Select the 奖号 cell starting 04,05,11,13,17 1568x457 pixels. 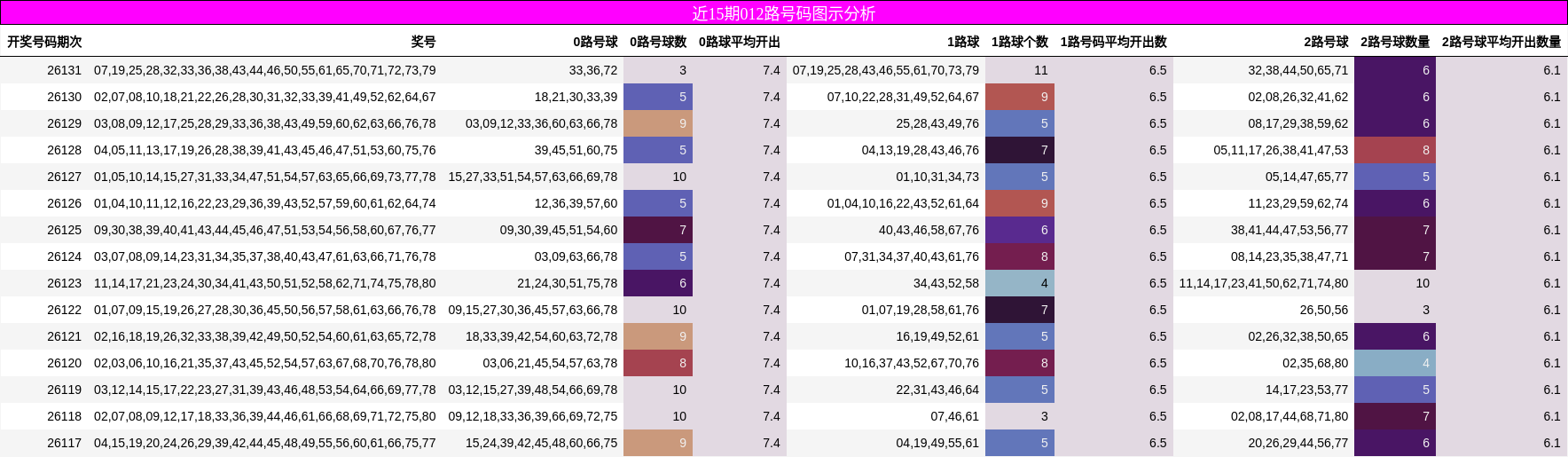pyautogui.click(x=265, y=150)
